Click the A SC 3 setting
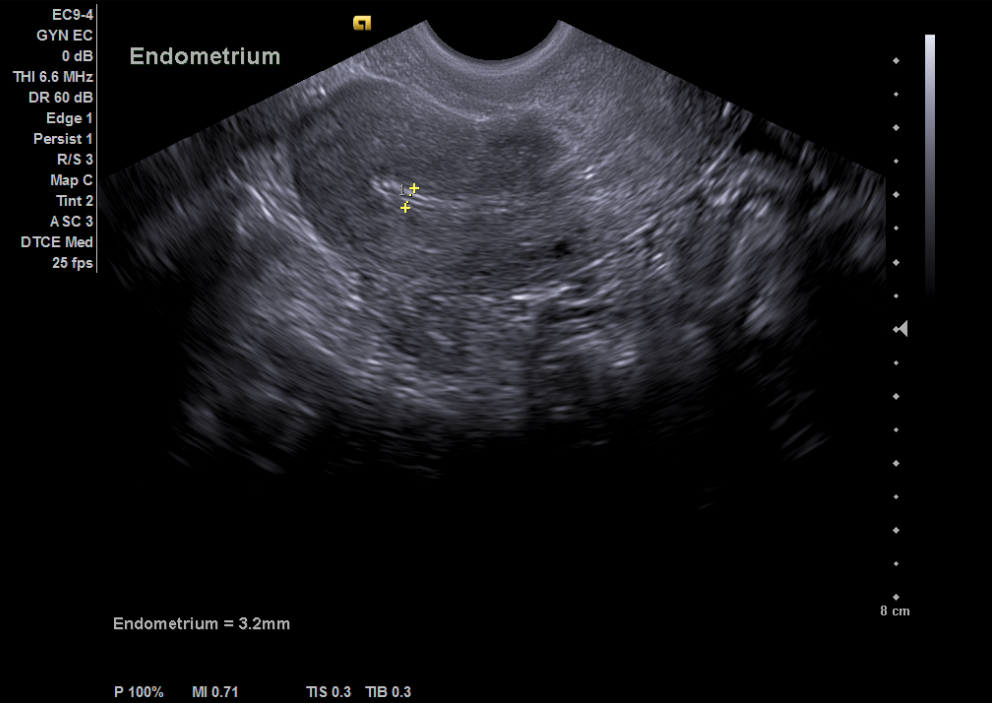Viewport: 992px width, 704px height. (x=71, y=221)
